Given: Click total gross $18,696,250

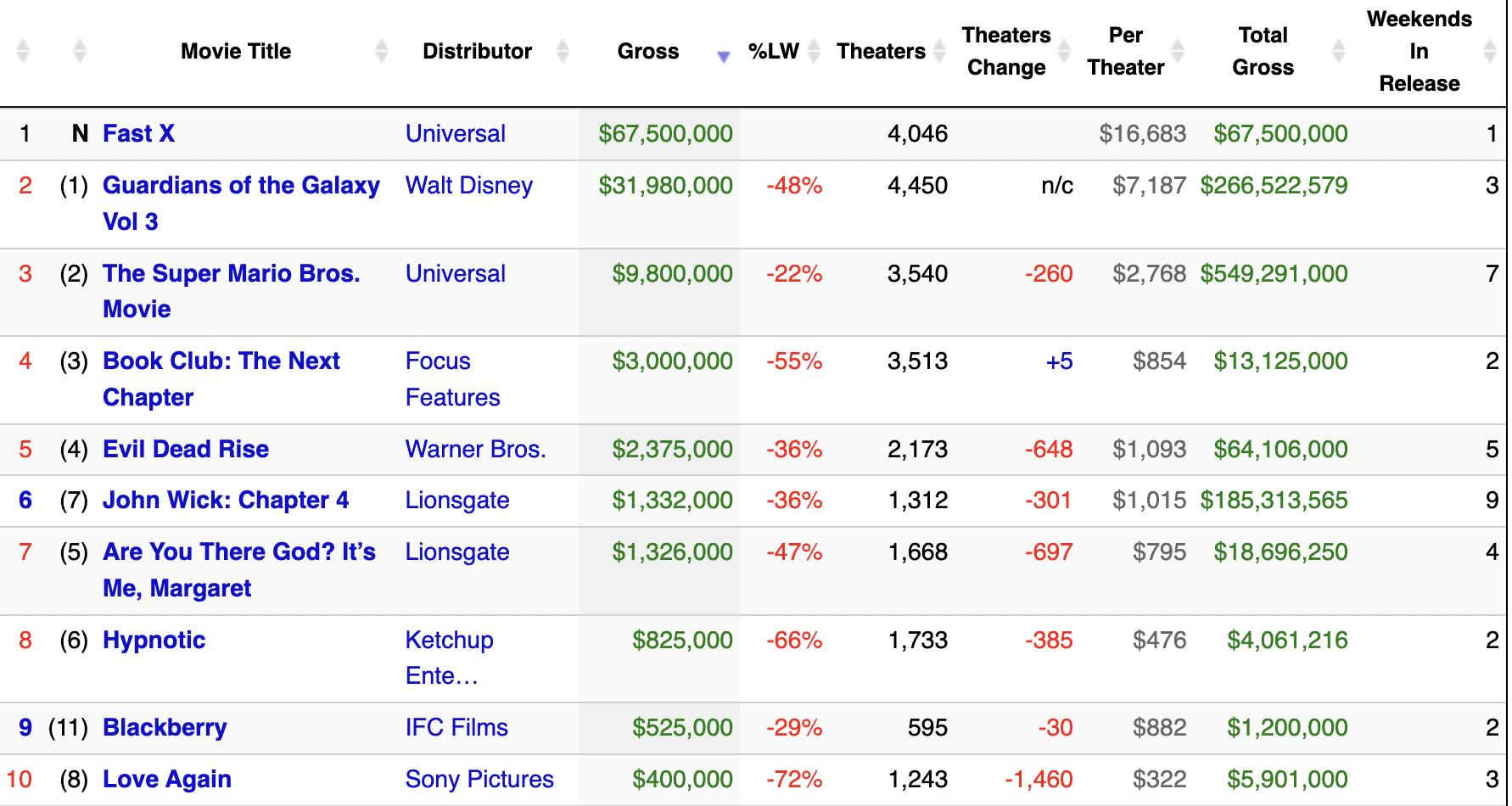Looking at the screenshot, I should point(1280,552).
